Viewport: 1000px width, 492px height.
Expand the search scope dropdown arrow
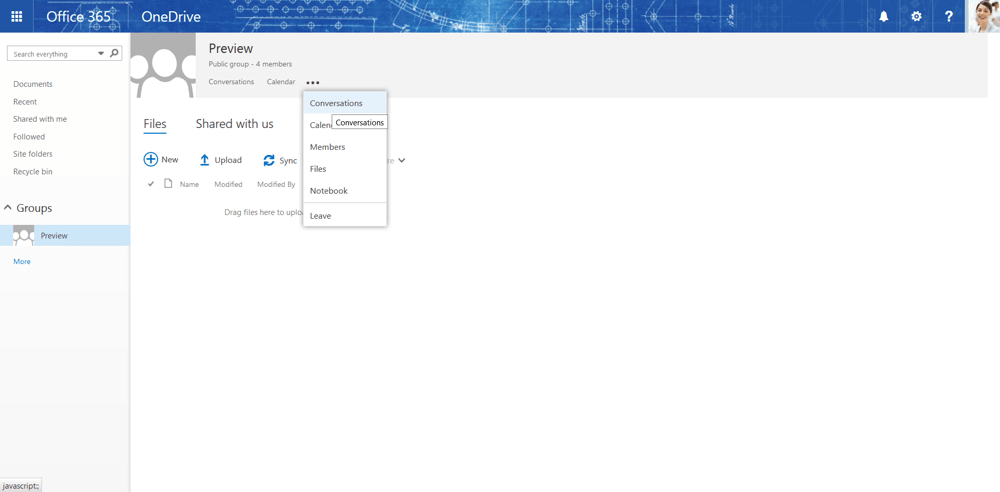(x=101, y=54)
